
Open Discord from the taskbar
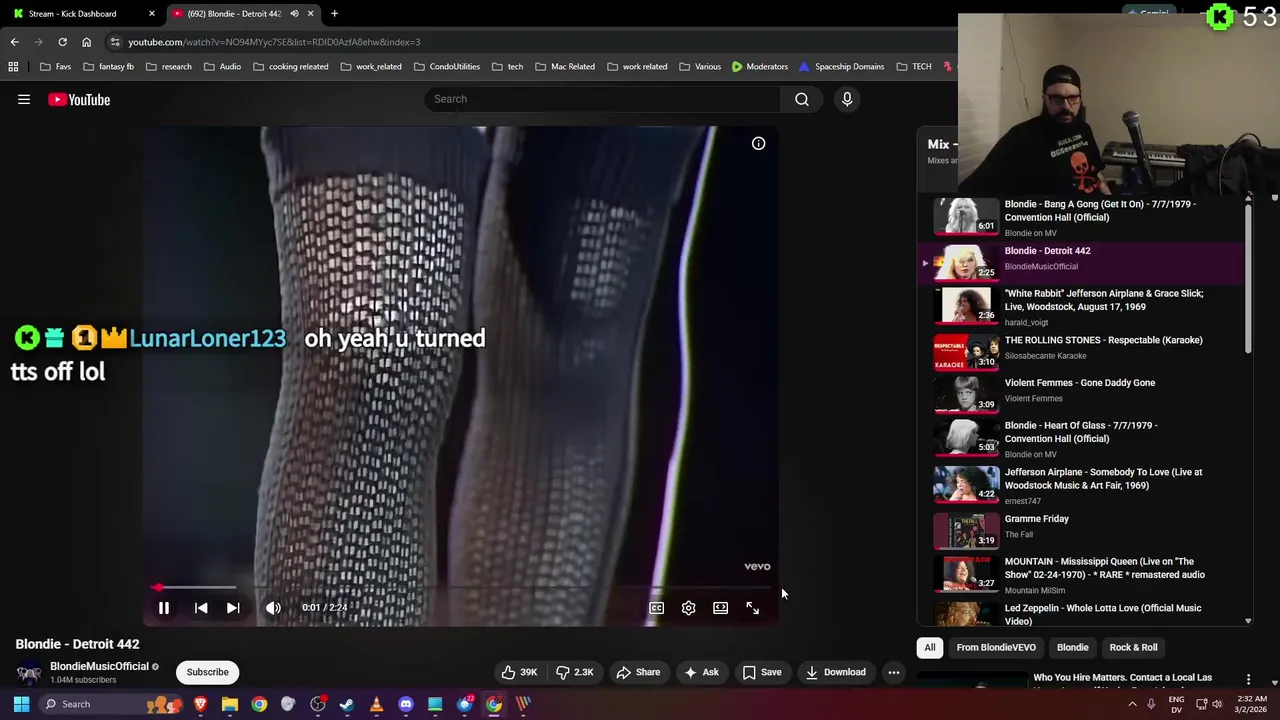[405, 704]
